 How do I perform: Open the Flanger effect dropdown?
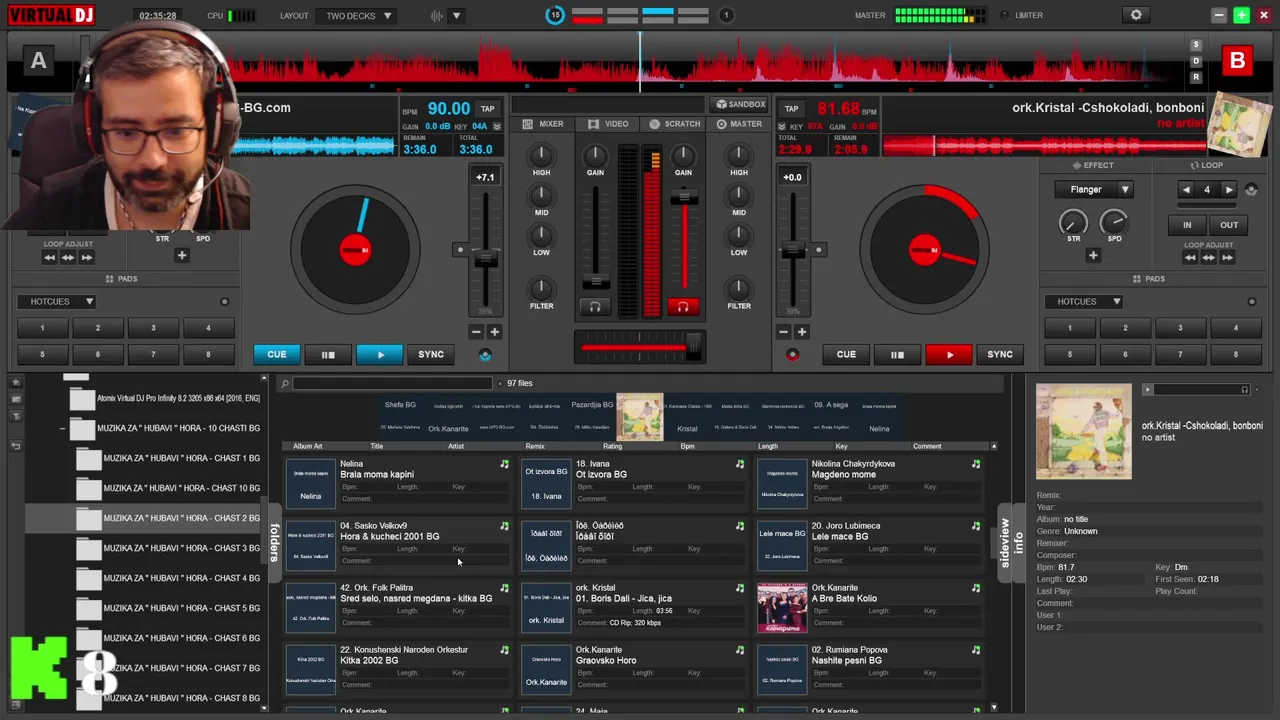click(x=1093, y=189)
